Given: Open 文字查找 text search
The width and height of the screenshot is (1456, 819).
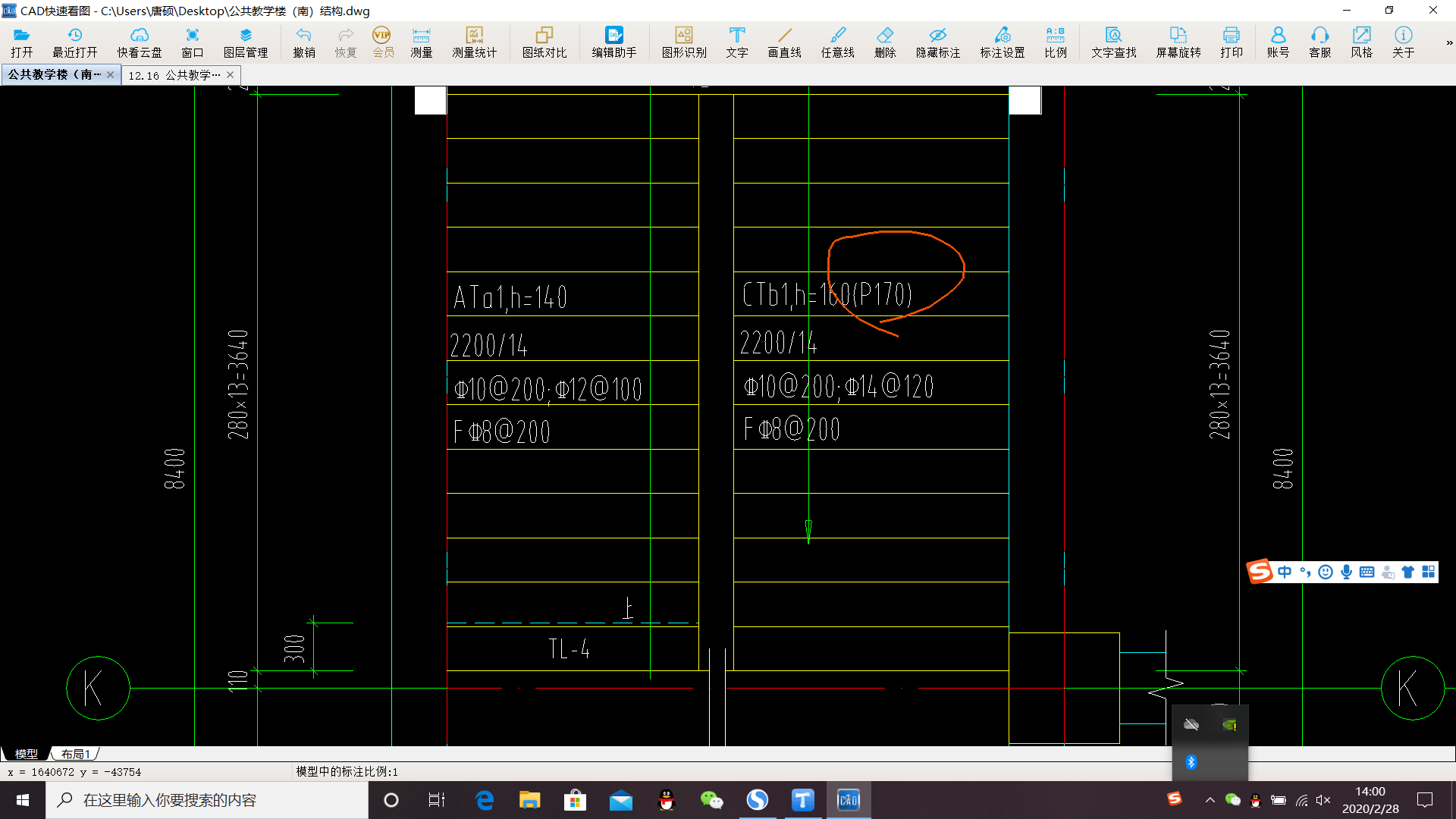Looking at the screenshot, I should [1114, 42].
